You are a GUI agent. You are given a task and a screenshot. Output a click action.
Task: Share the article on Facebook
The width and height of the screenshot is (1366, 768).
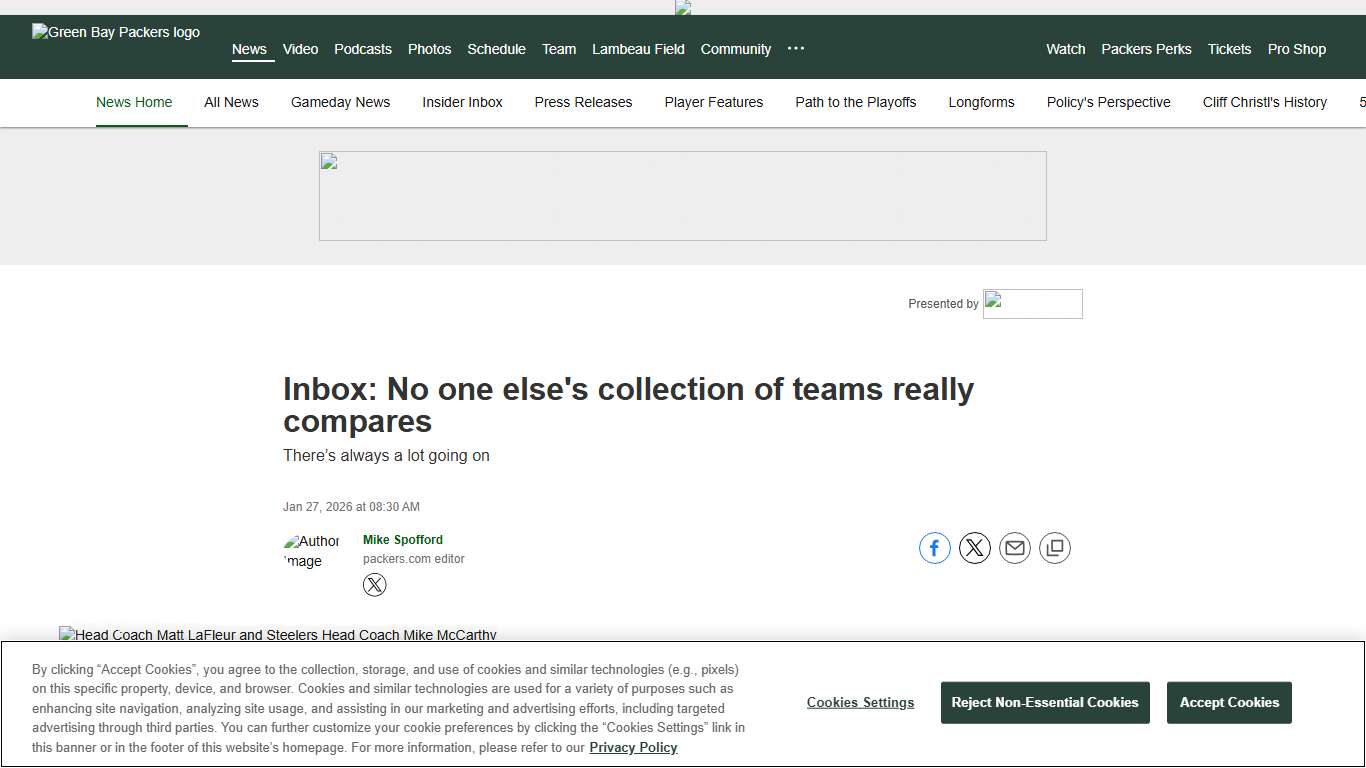(x=934, y=548)
